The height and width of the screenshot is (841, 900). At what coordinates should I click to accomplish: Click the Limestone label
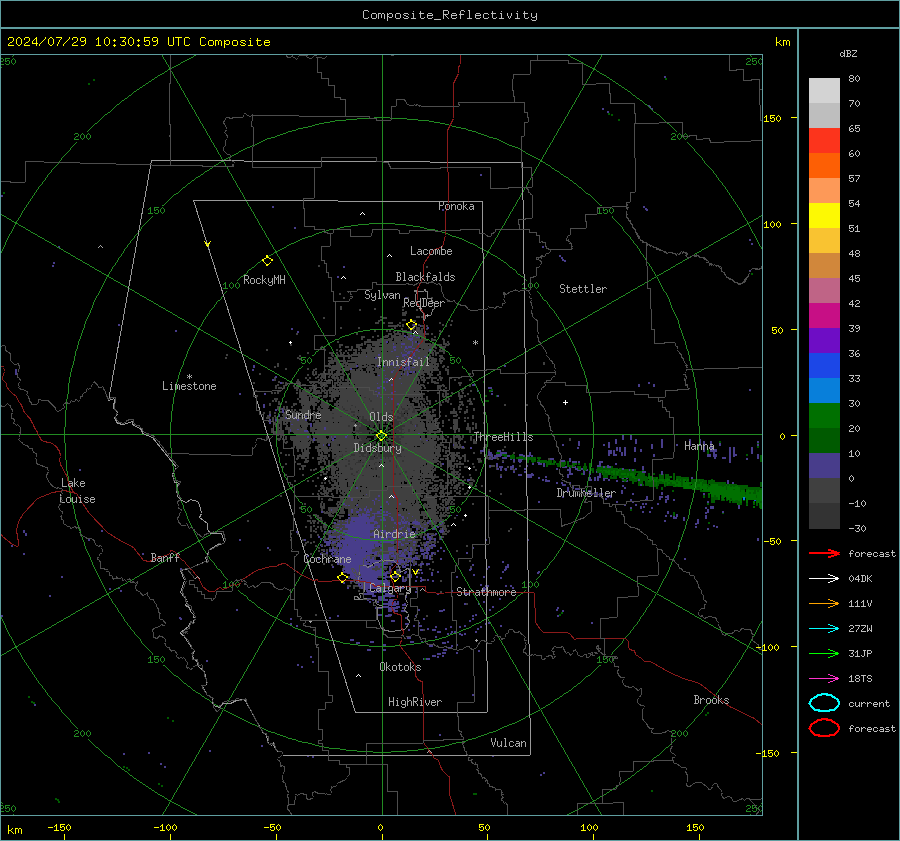click(x=189, y=386)
